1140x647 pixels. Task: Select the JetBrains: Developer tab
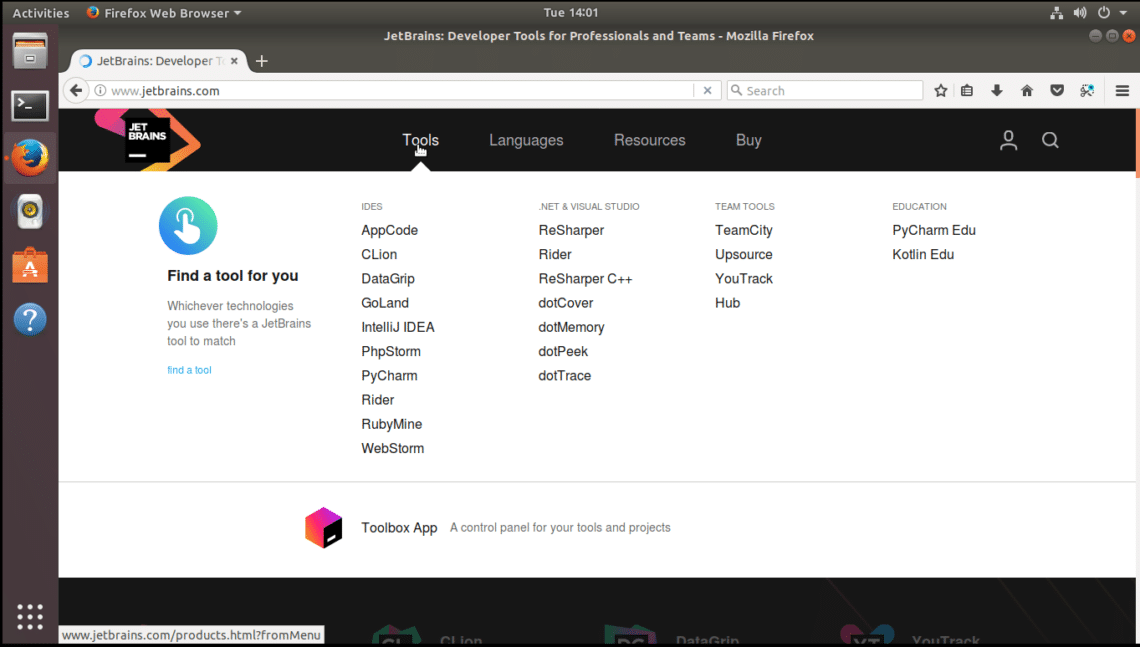pyautogui.click(x=159, y=61)
